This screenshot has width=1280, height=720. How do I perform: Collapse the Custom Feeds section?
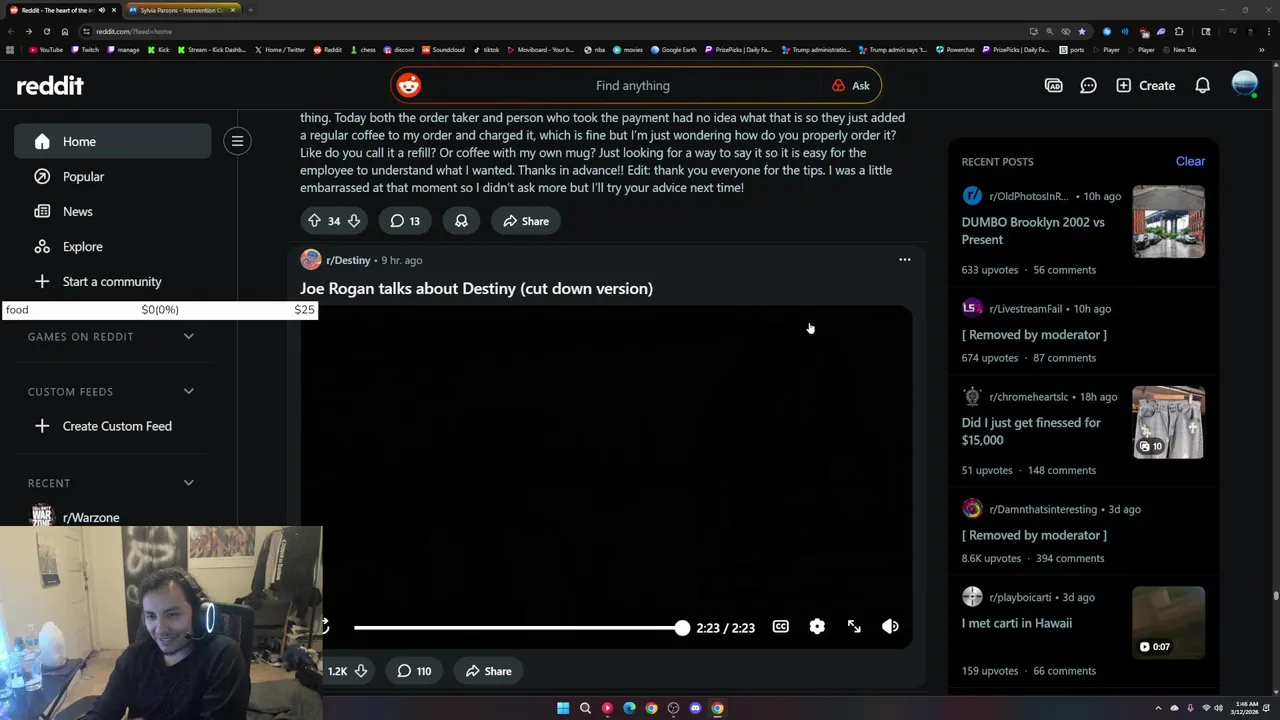[188, 391]
